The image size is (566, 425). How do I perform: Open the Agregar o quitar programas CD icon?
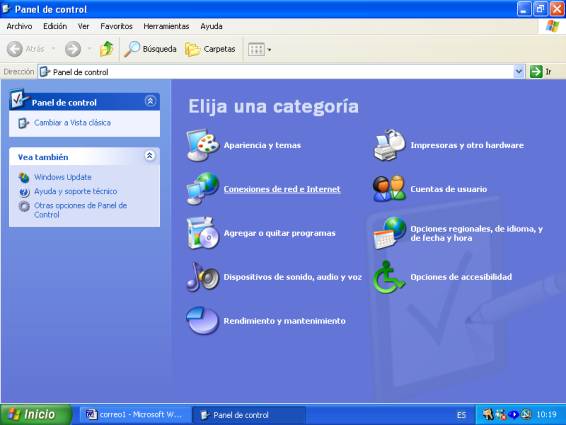pos(203,233)
